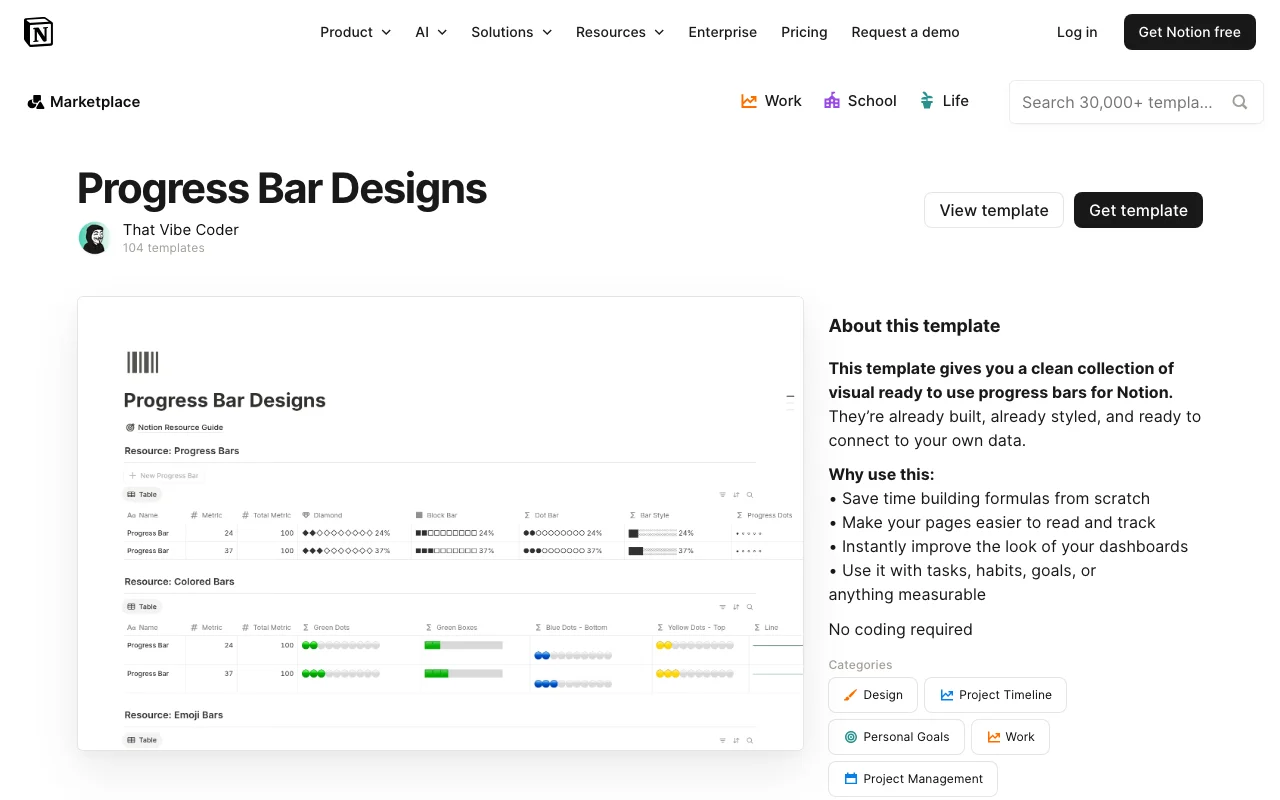Open Request a demo
This screenshot has width=1280, height=800.
pos(905,32)
